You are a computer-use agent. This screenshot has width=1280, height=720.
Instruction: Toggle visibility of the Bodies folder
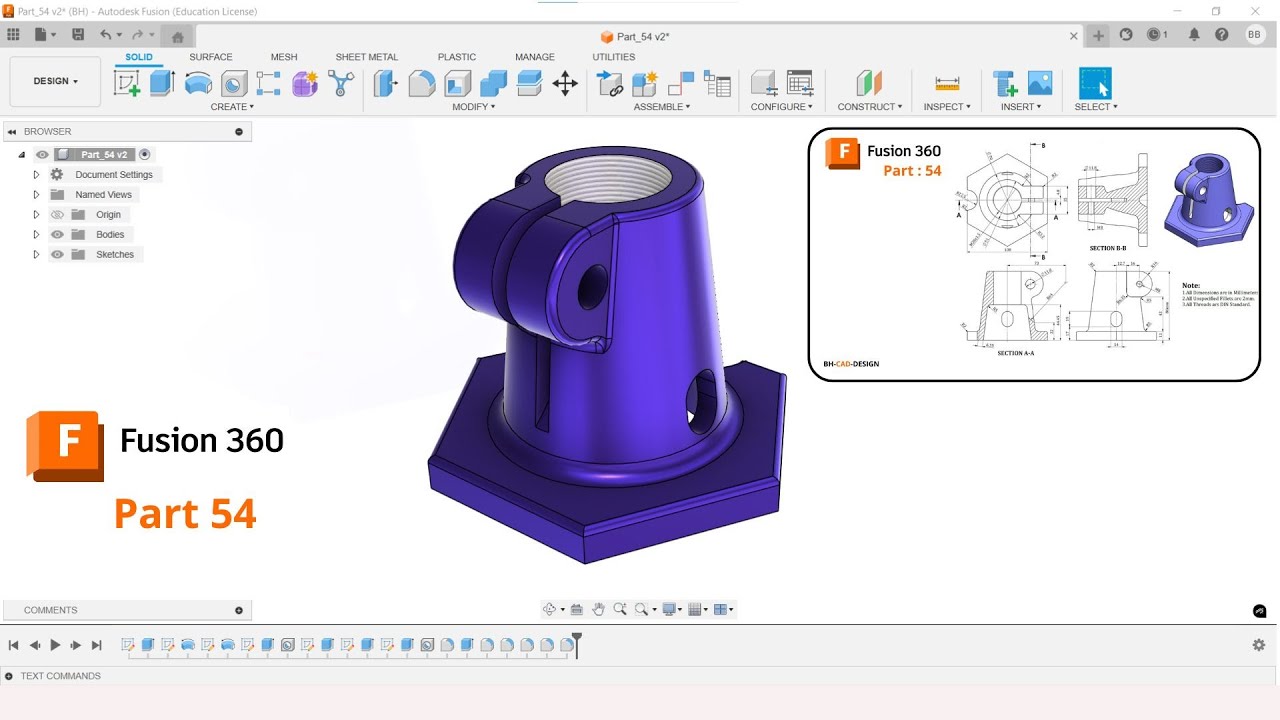point(57,235)
